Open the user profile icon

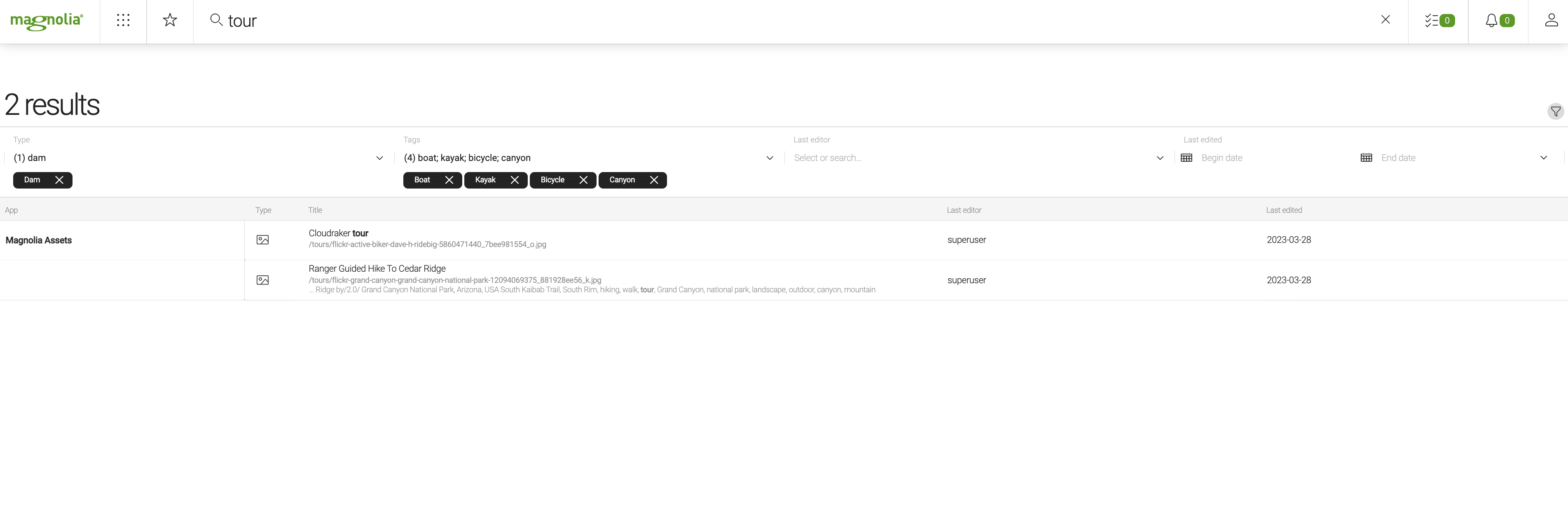point(1551,21)
